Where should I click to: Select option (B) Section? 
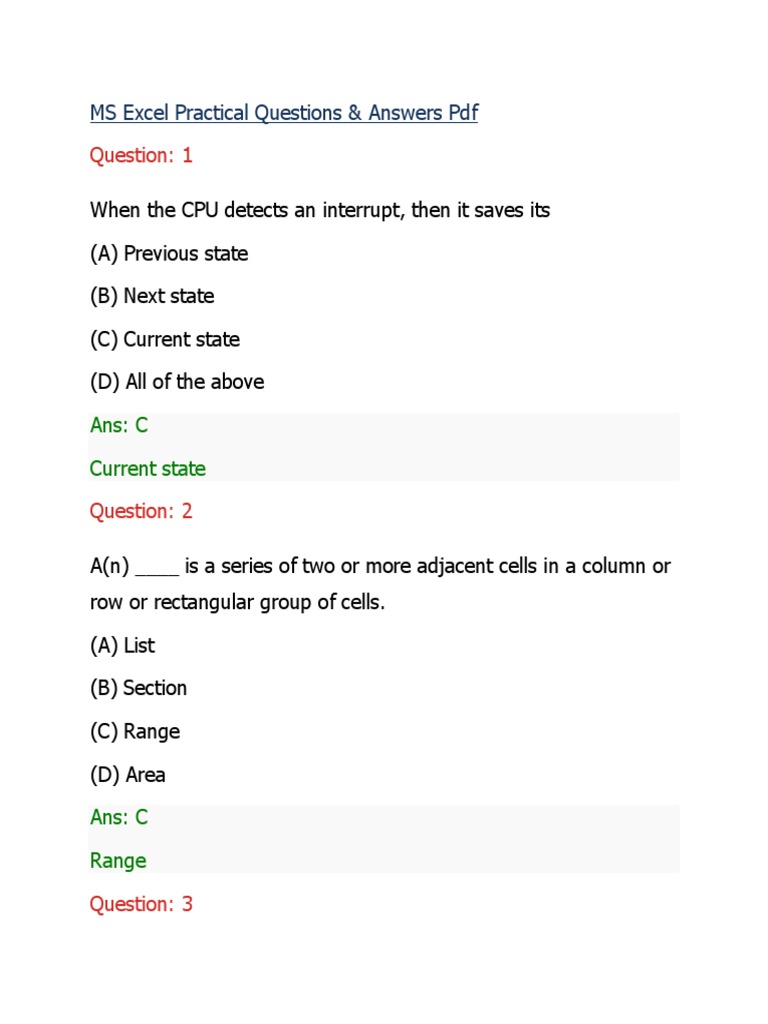tap(138, 688)
